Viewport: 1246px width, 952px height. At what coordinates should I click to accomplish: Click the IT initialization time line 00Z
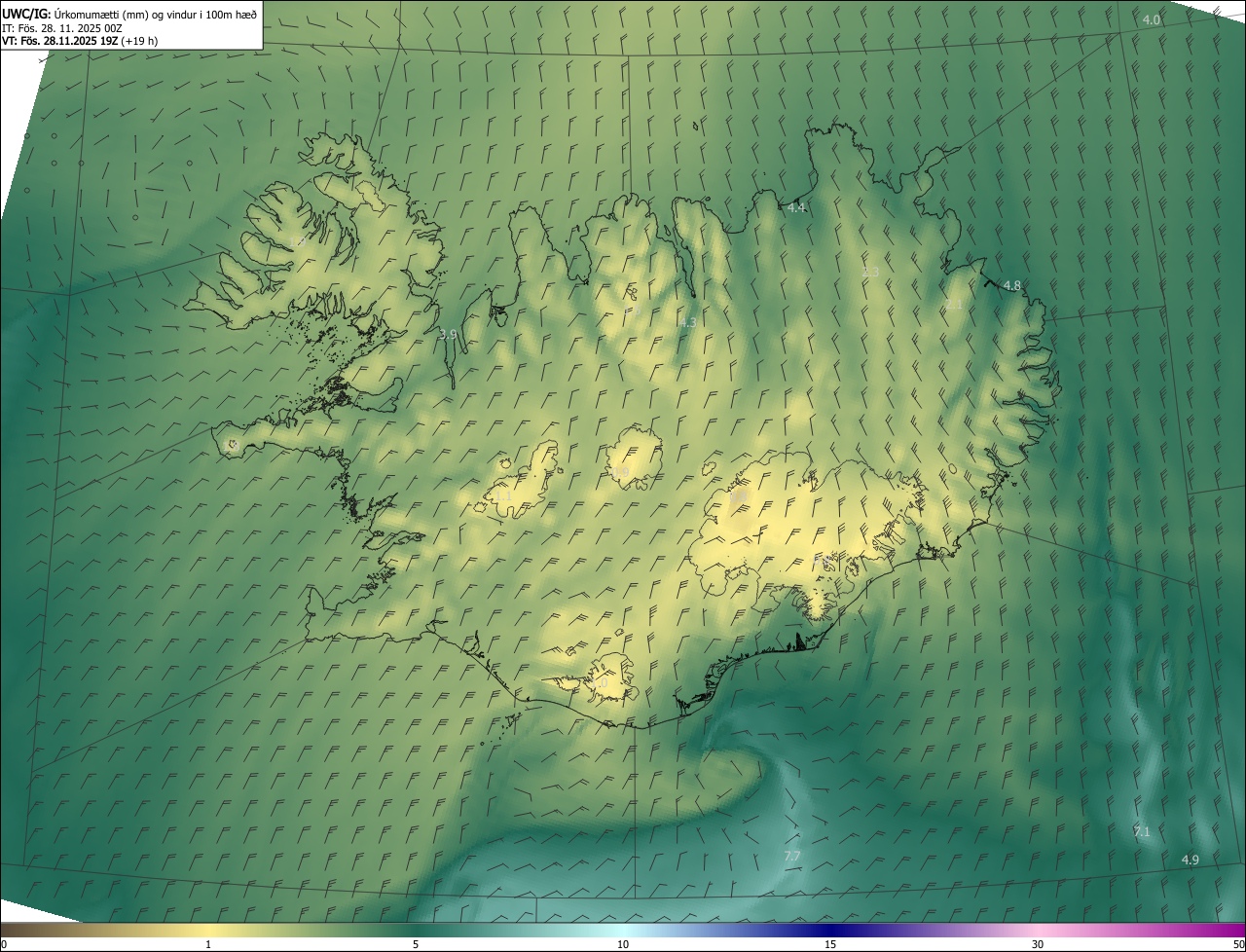click(x=62, y=28)
